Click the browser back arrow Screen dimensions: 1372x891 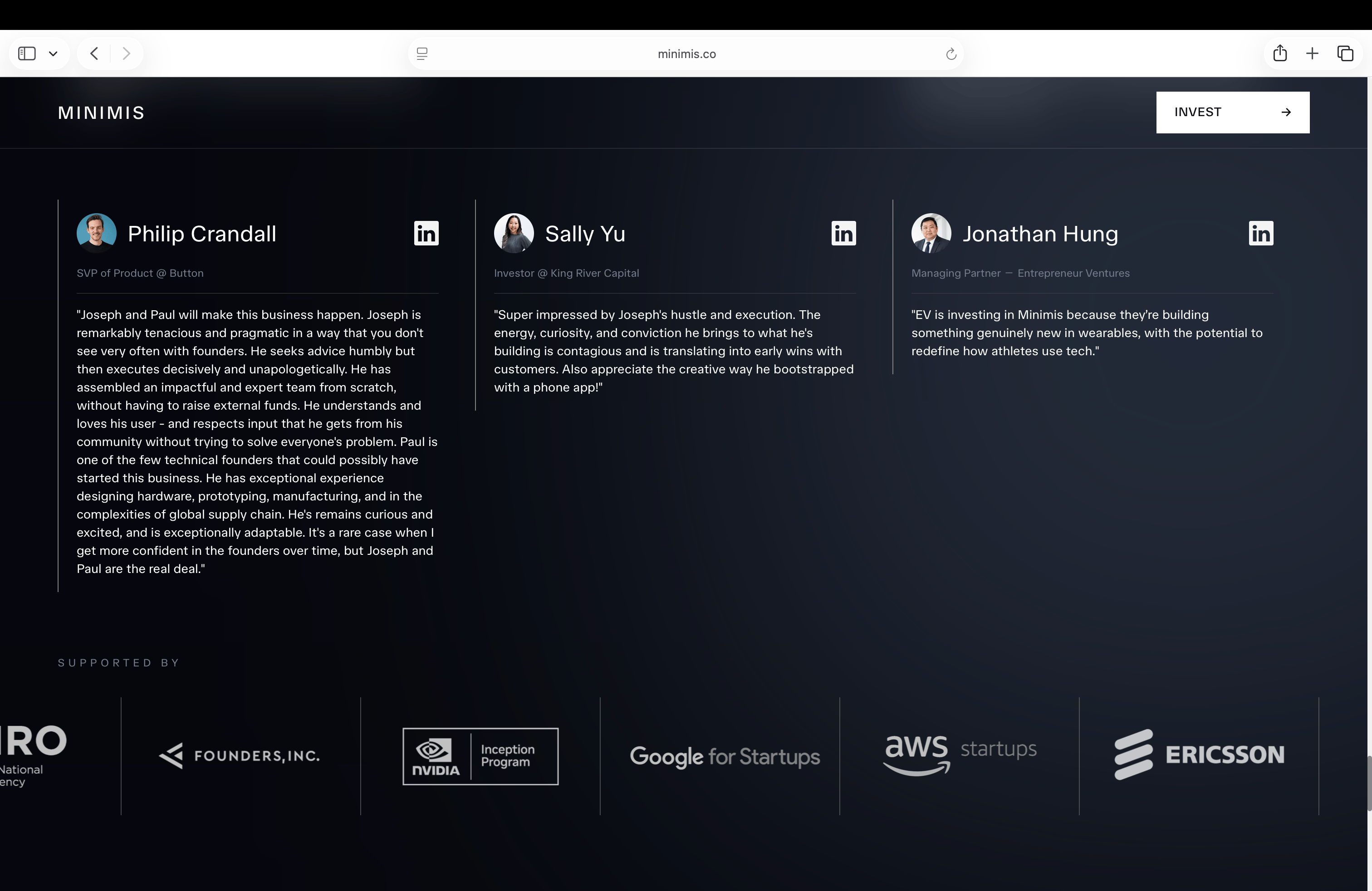94,54
